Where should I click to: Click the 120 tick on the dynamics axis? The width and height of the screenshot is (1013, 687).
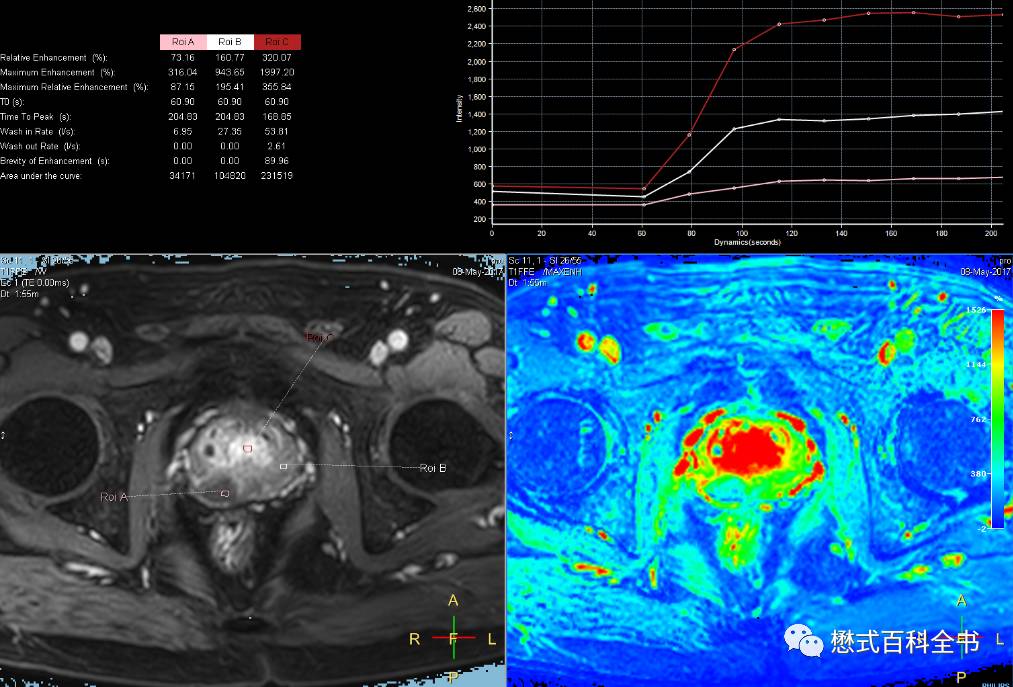pos(791,233)
